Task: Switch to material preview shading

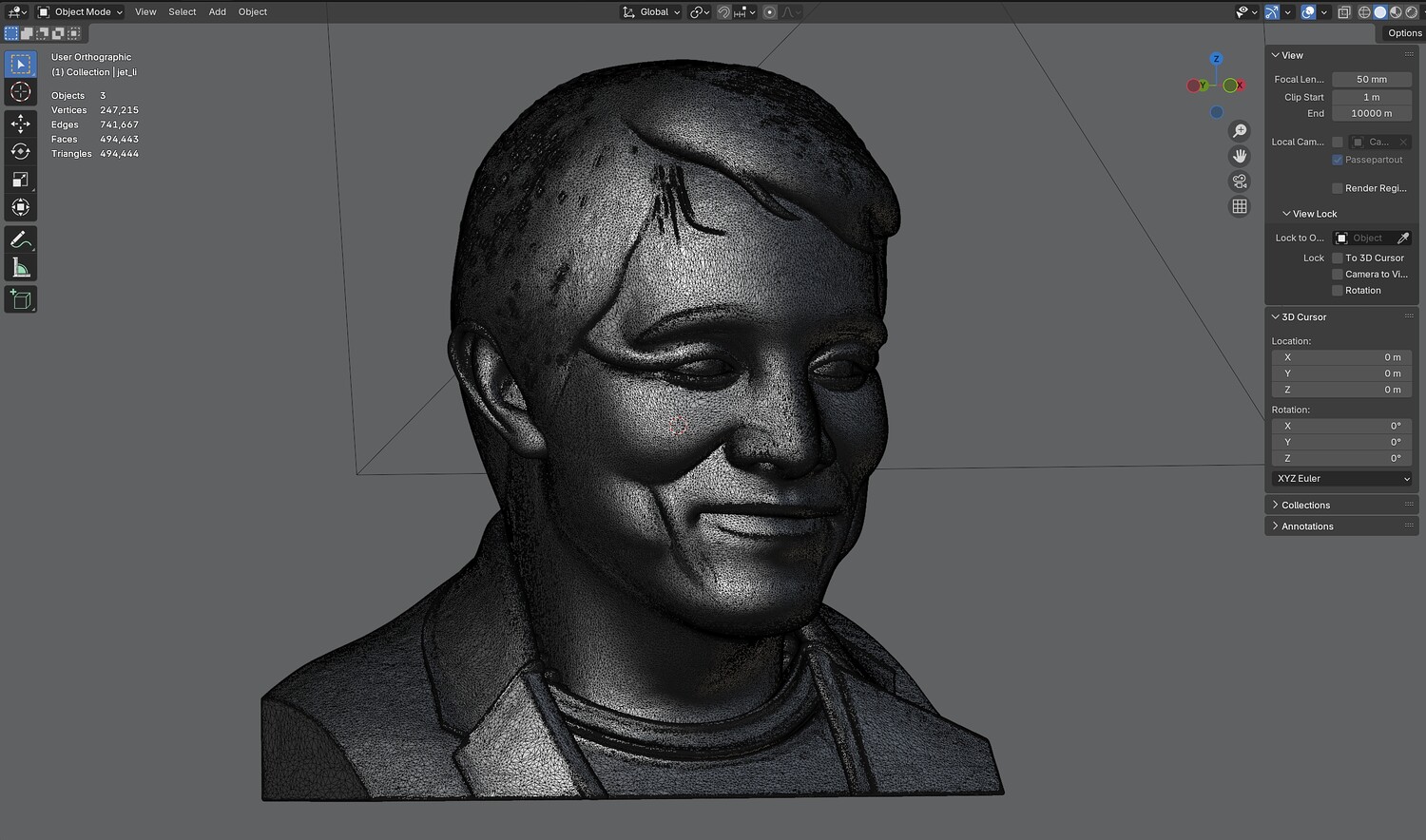Action: coord(1396,12)
